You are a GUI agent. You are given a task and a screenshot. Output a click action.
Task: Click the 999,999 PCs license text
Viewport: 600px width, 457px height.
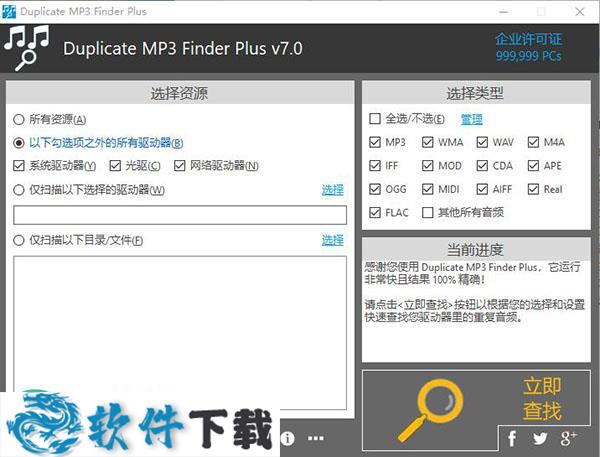tap(528, 56)
